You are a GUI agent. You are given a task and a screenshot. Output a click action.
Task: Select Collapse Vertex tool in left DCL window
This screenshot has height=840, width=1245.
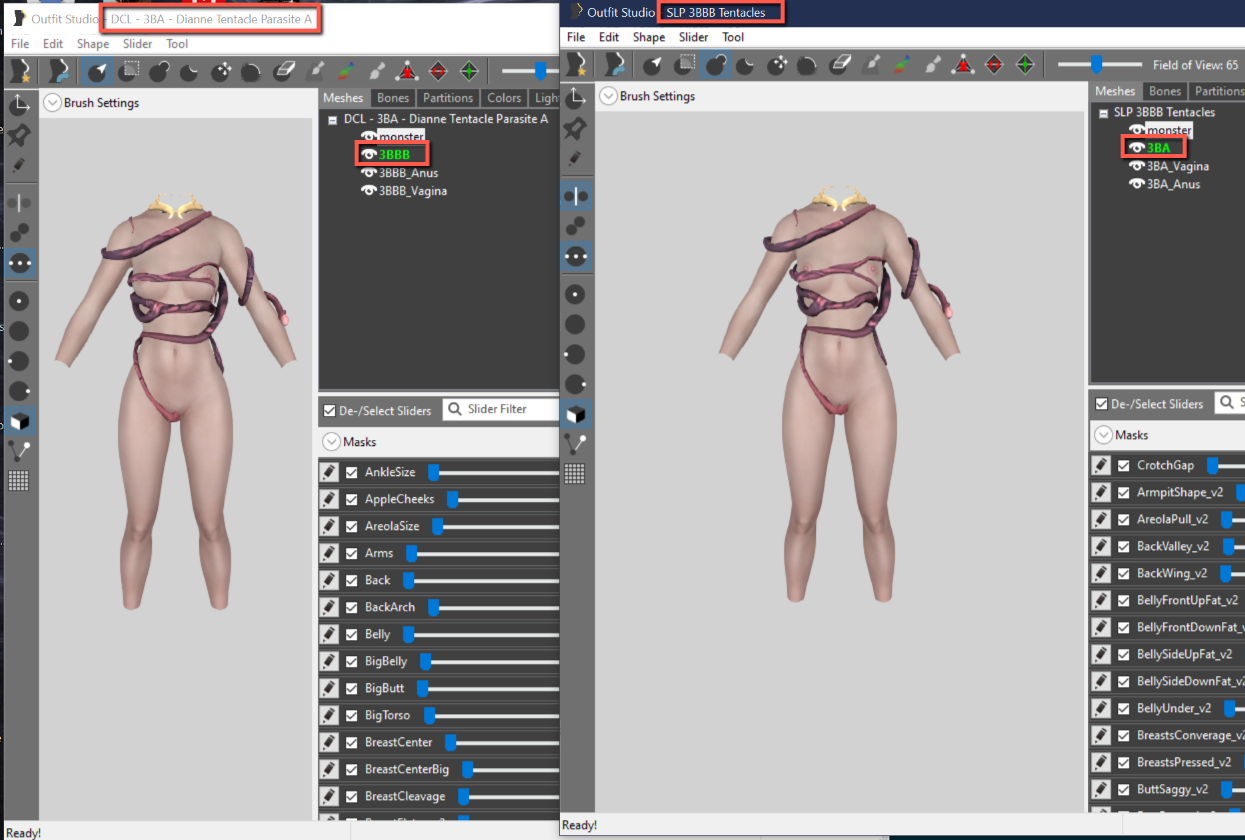(407, 71)
